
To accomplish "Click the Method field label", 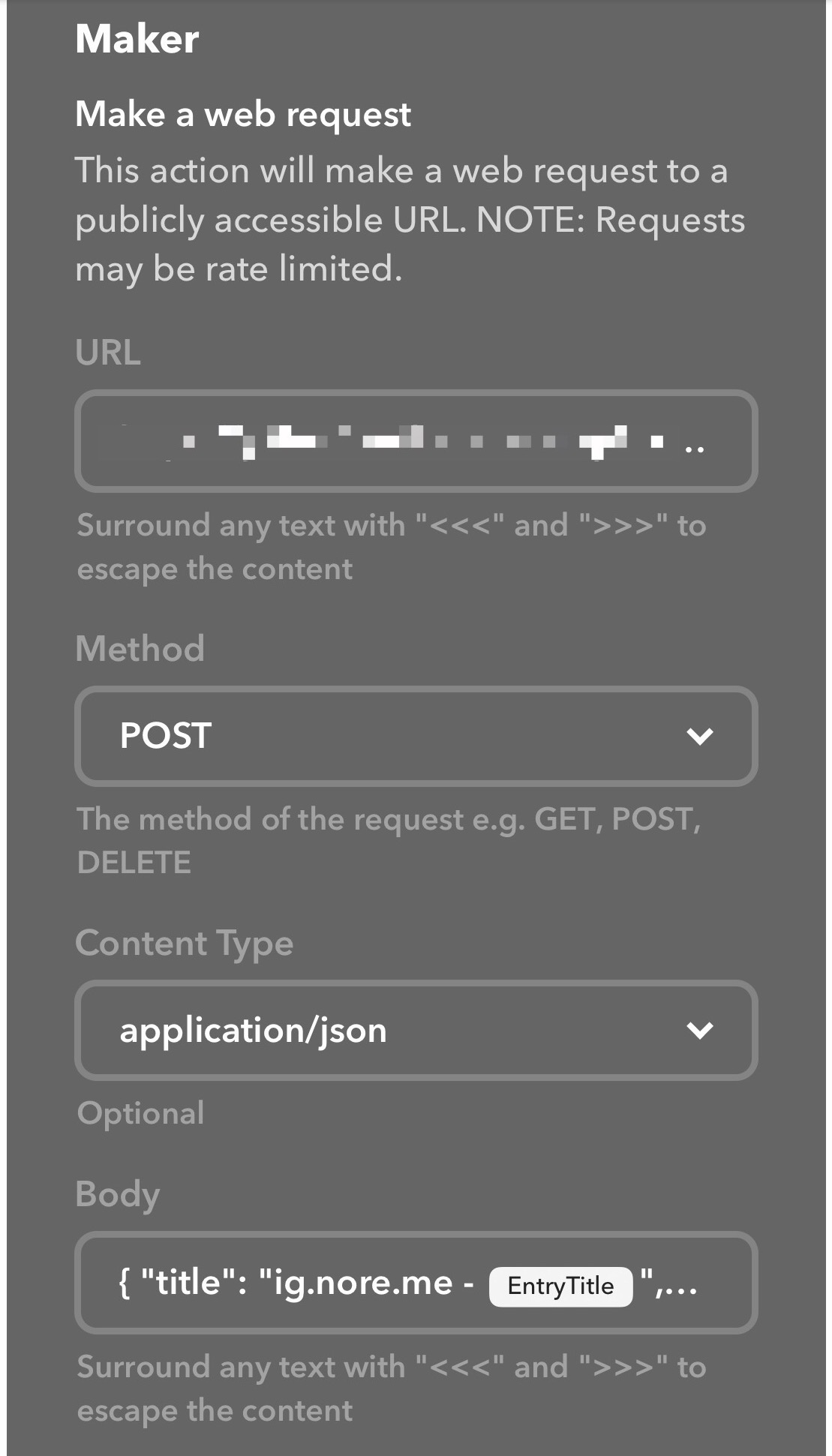I will click(140, 648).
